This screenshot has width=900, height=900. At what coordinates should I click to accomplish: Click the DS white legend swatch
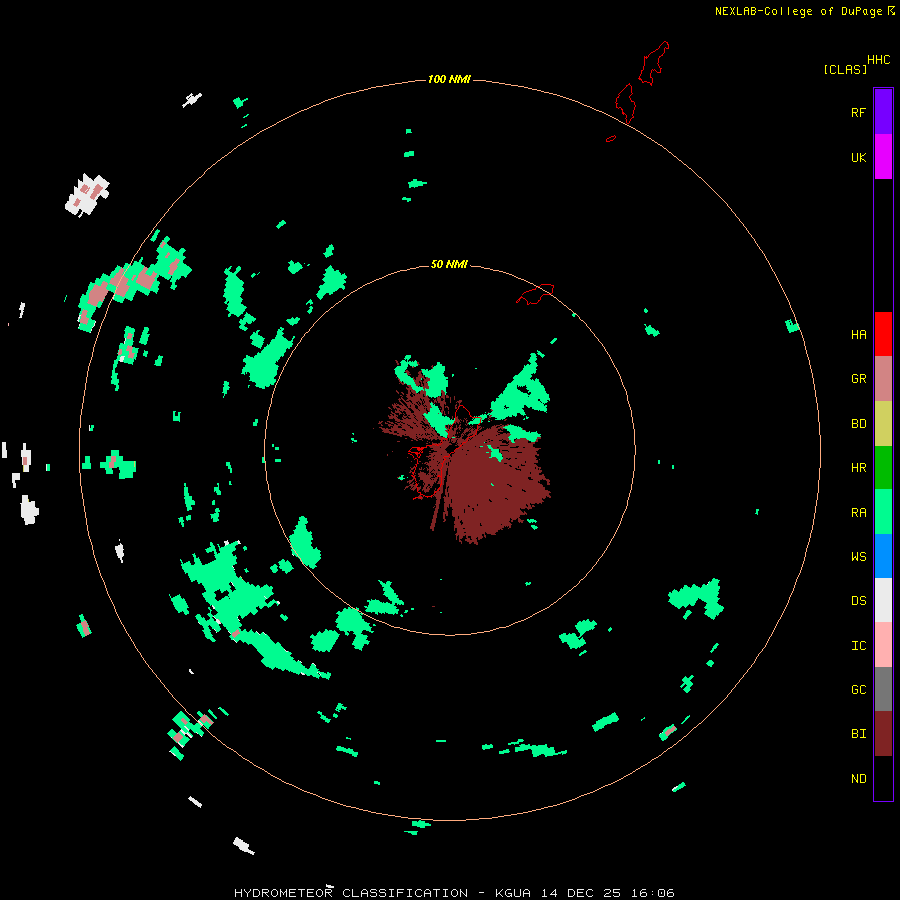coord(883,600)
